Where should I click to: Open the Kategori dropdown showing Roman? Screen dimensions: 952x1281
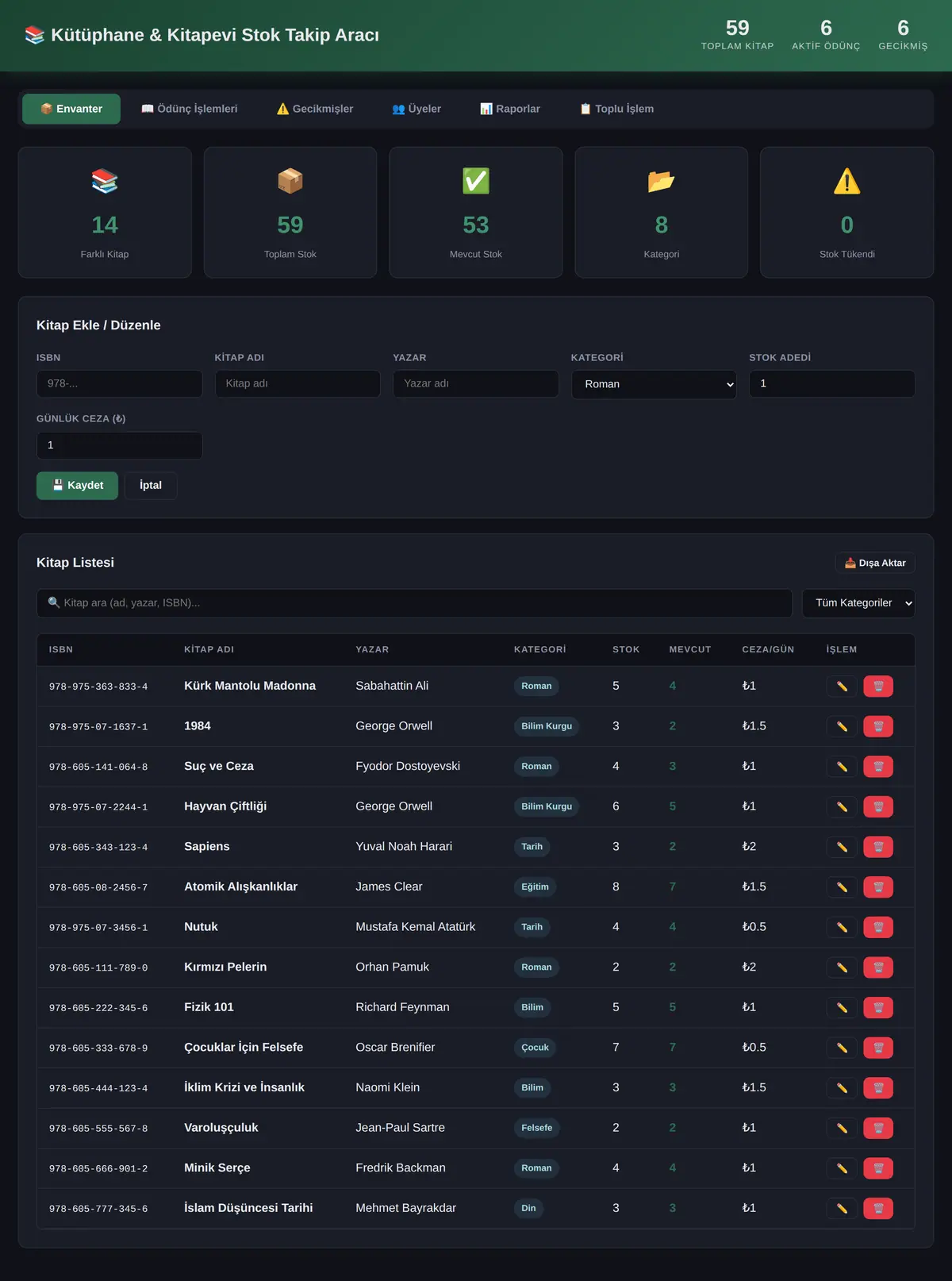654,384
